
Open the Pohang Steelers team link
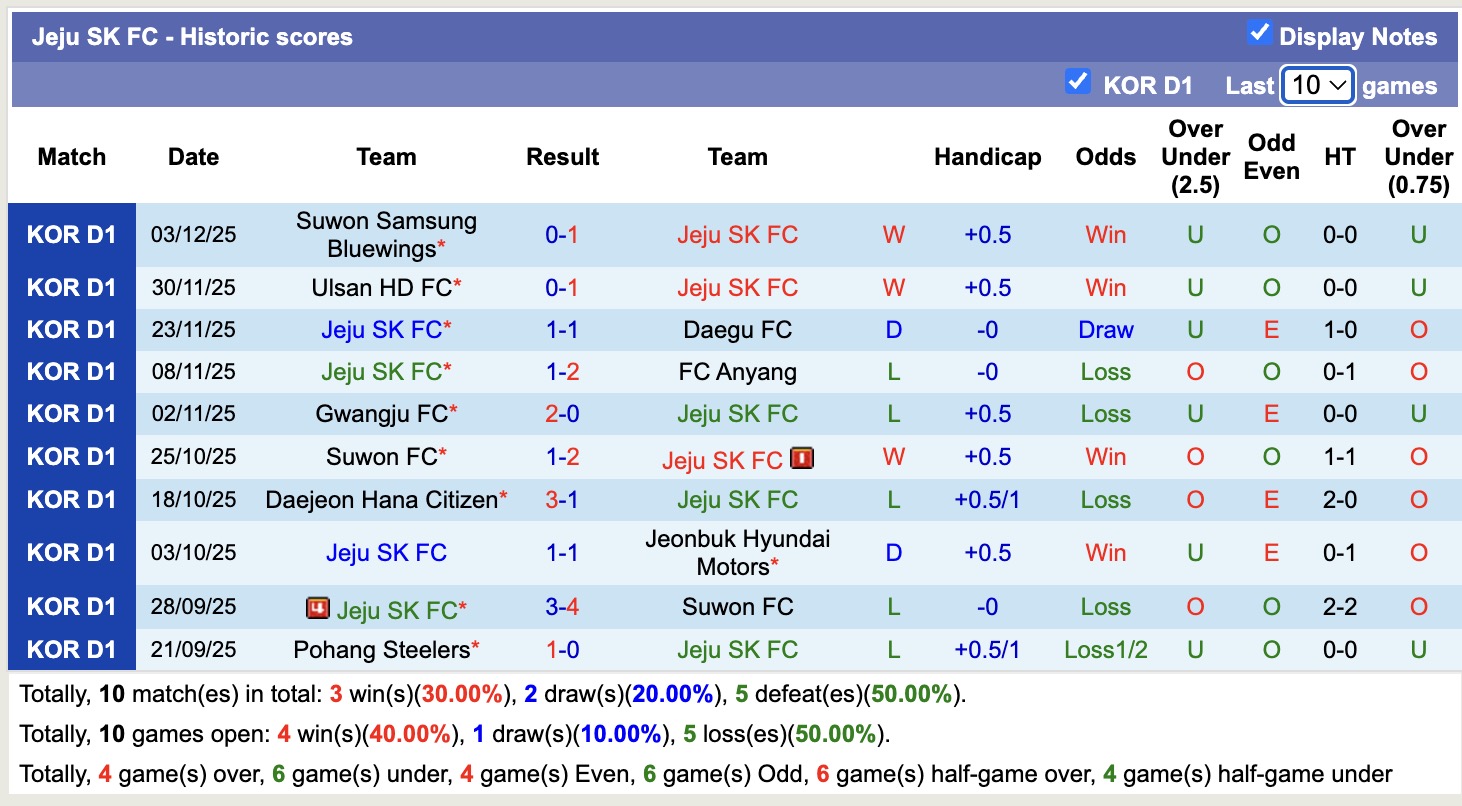point(382,650)
